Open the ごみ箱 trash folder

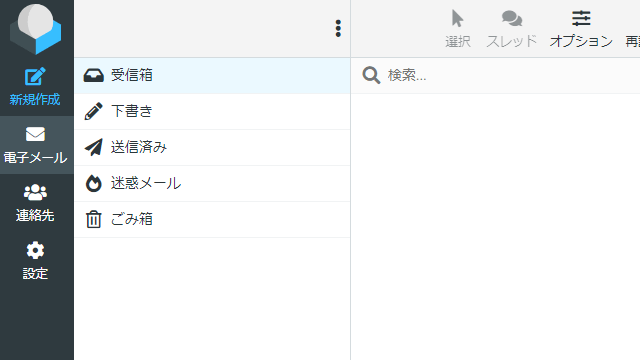pyautogui.click(x=212, y=219)
